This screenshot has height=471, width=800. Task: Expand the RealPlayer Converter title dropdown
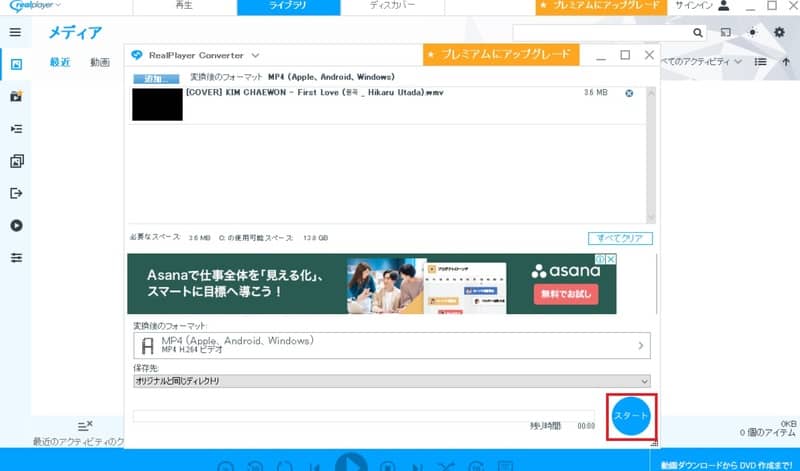click(x=255, y=55)
